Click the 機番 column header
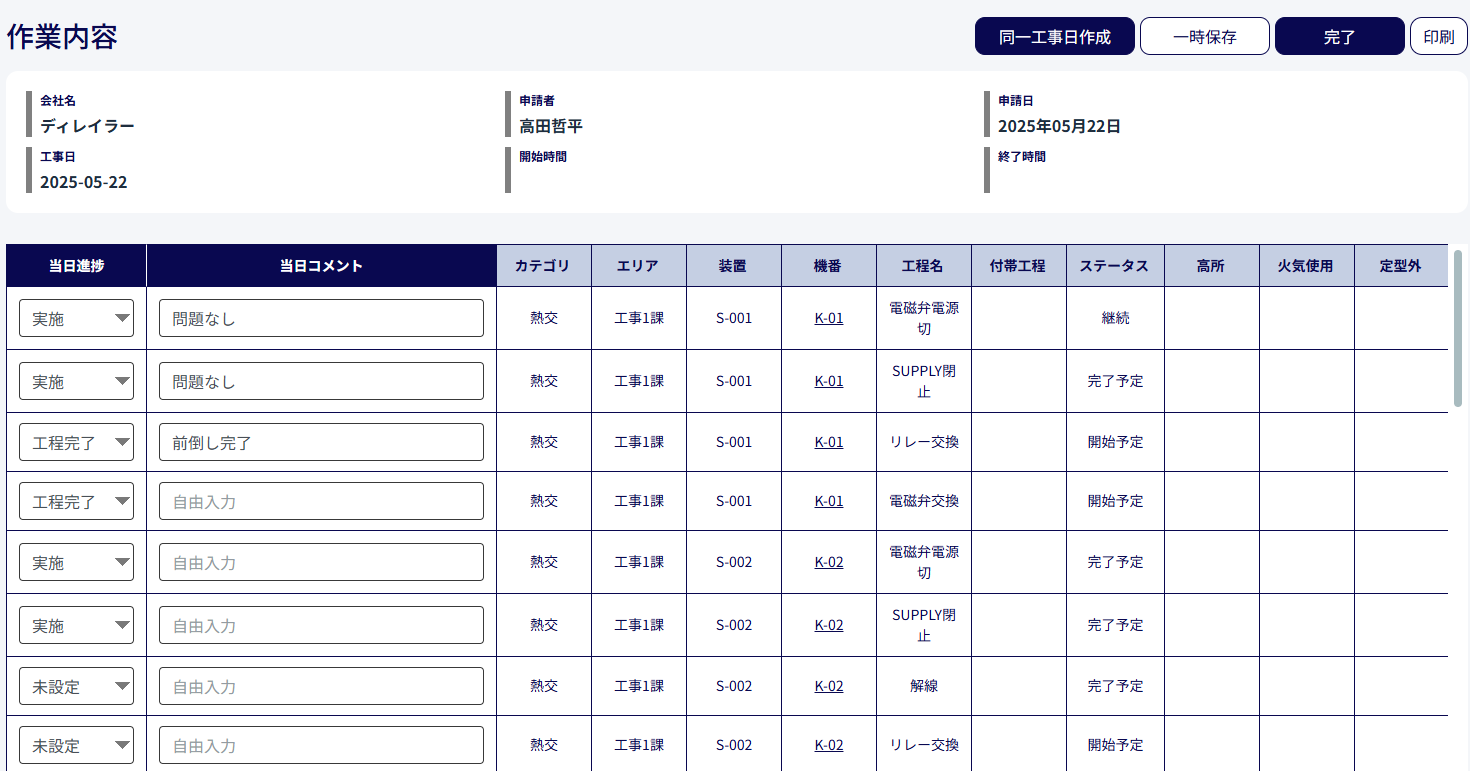Image resolution: width=1470 pixels, height=771 pixels. [828, 266]
